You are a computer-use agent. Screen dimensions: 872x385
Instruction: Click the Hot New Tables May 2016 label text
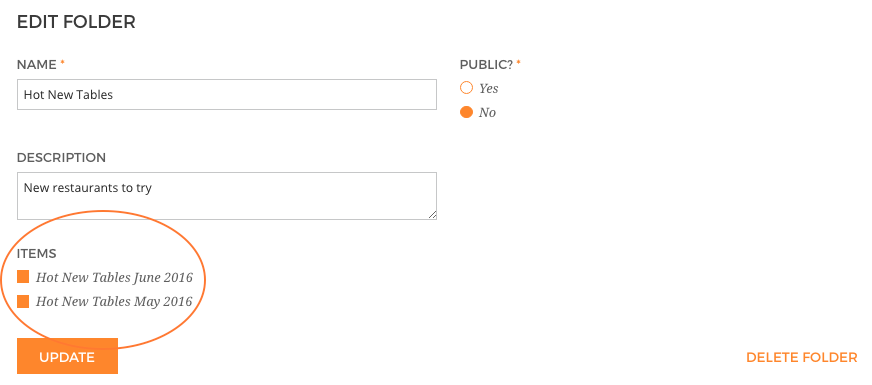click(x=114, y=302)
